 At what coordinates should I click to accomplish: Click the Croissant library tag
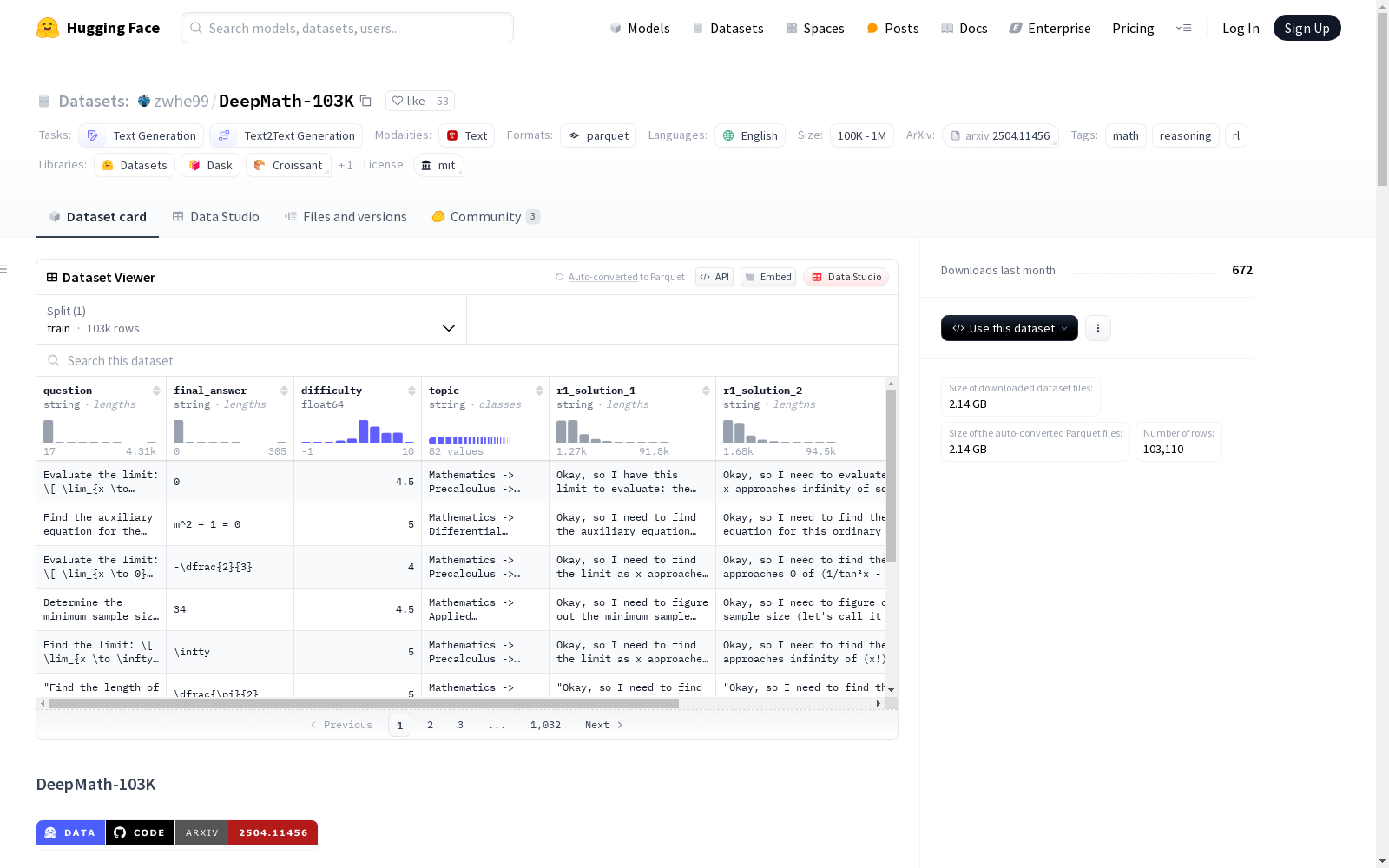(288, 165)
